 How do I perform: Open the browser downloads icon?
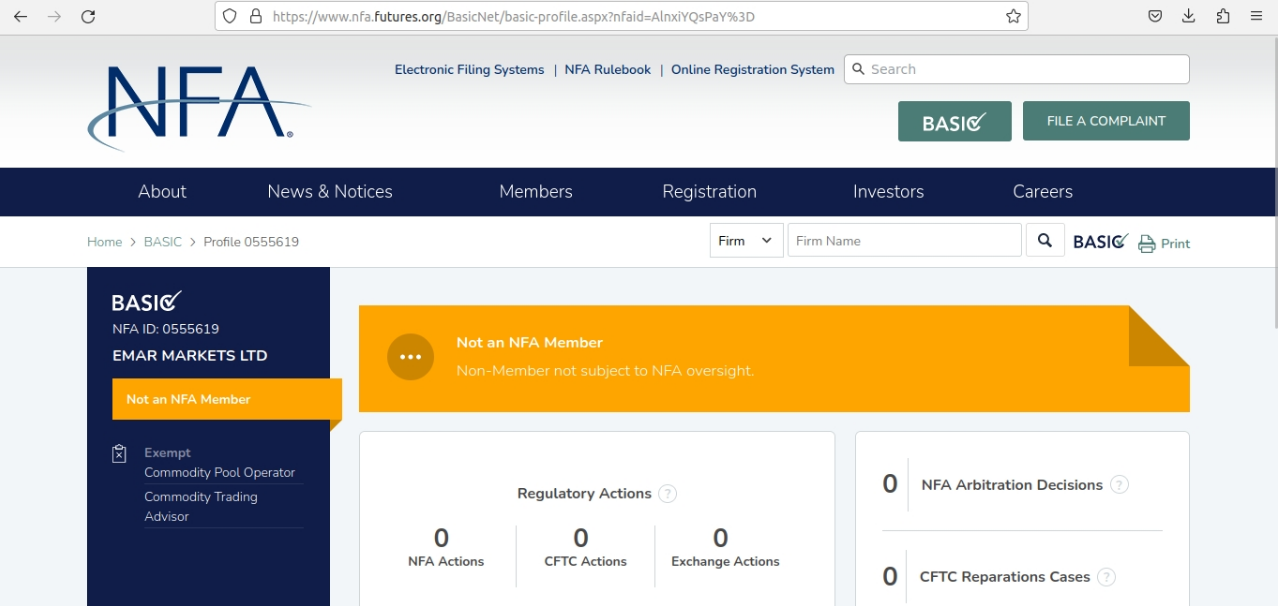(1188, 16)
